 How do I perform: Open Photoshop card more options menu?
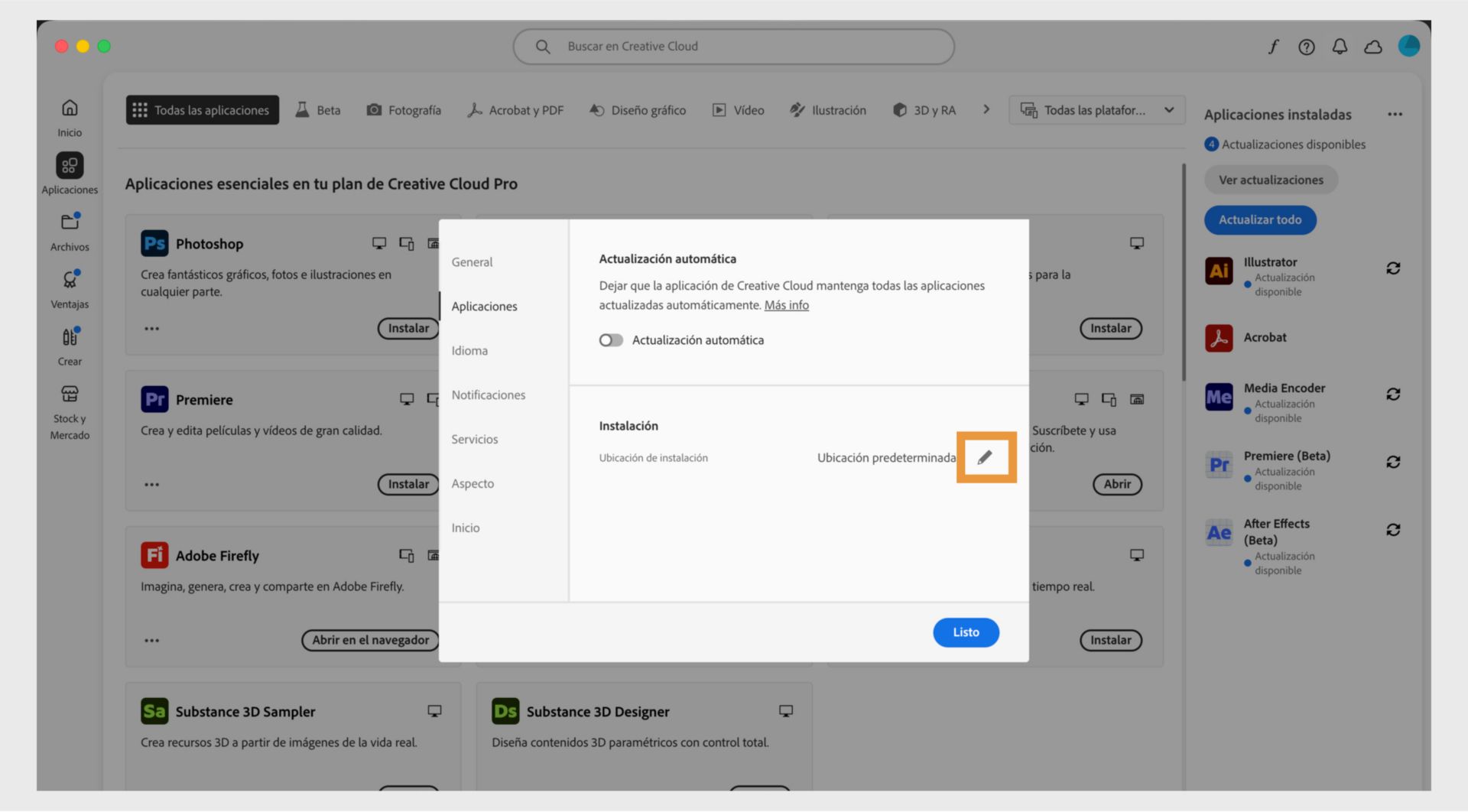click(x=152, y=329)
